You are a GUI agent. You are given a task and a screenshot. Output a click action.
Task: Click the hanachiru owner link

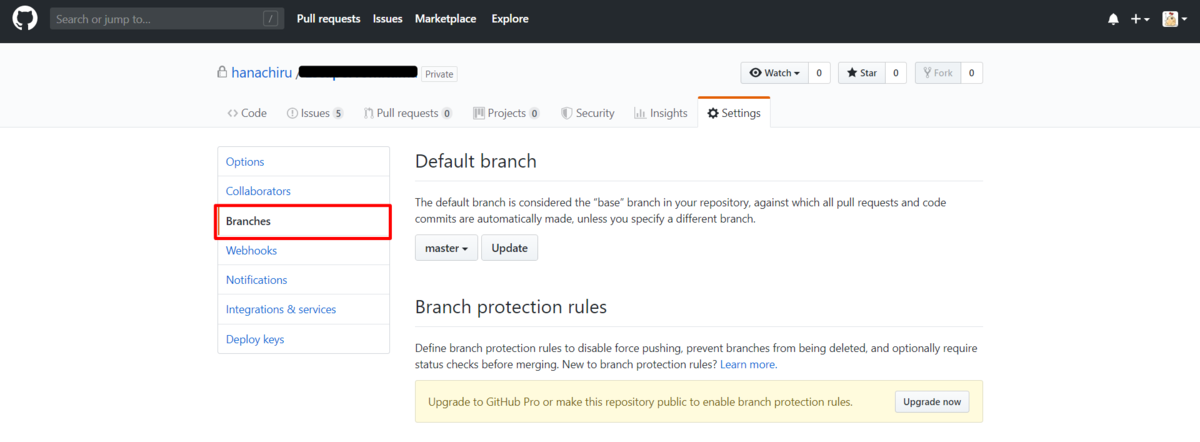(x=261, y=73)
